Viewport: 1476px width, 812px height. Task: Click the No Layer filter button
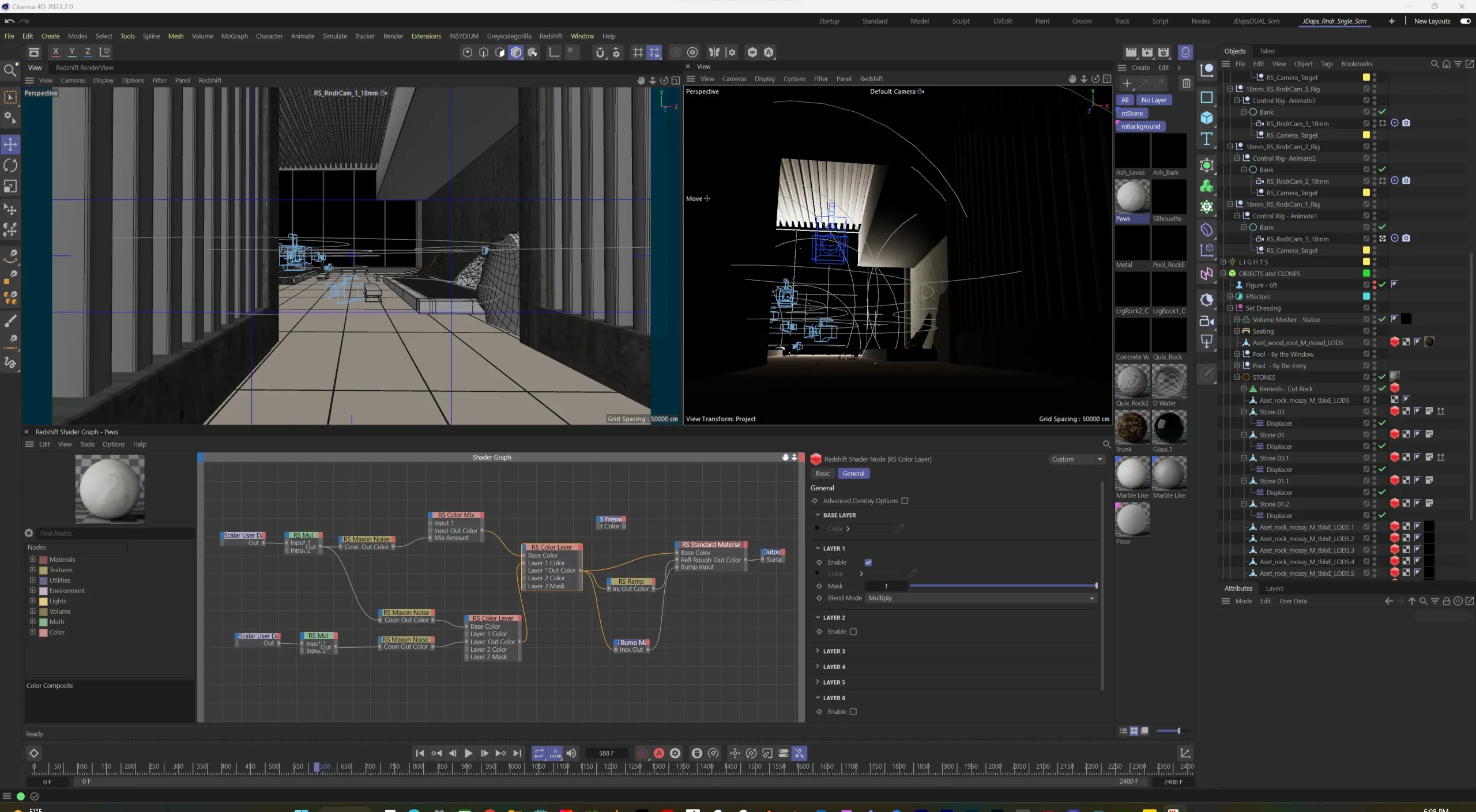(1153, 100)
